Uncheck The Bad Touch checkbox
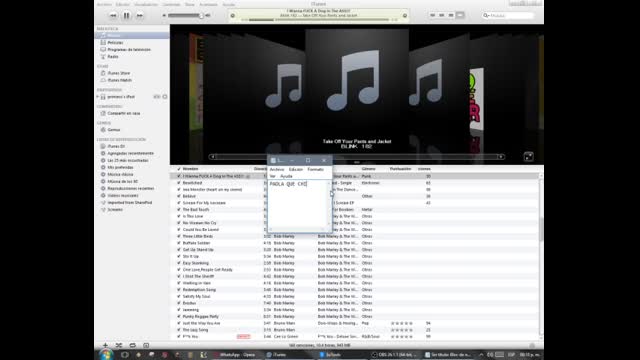The width and height of the screenshot is (640, 360). coord(179,209)
